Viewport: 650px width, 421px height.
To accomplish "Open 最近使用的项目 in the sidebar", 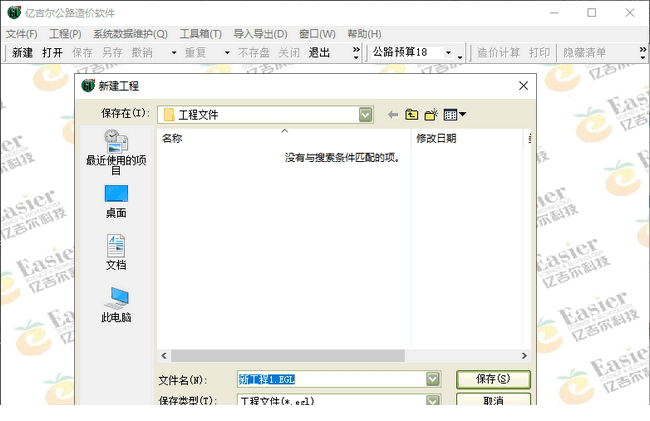I will coord(116,152).
